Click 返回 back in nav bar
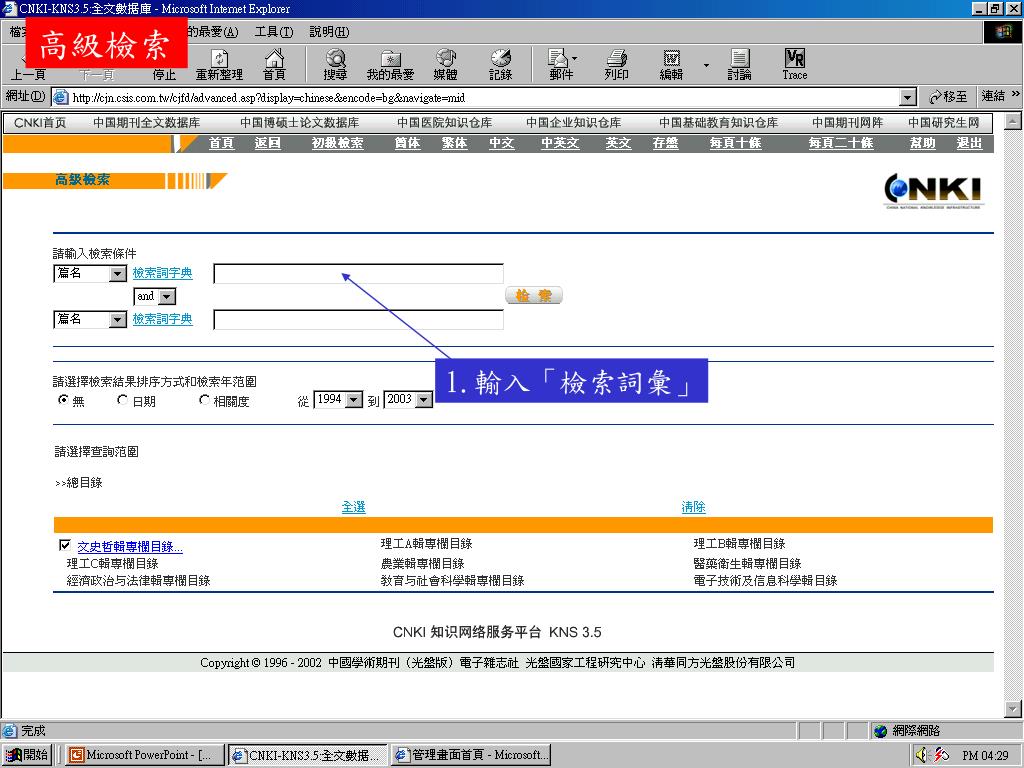Image resolution: width=1024 pixels, height=768 pixels. tap(268, 143)
